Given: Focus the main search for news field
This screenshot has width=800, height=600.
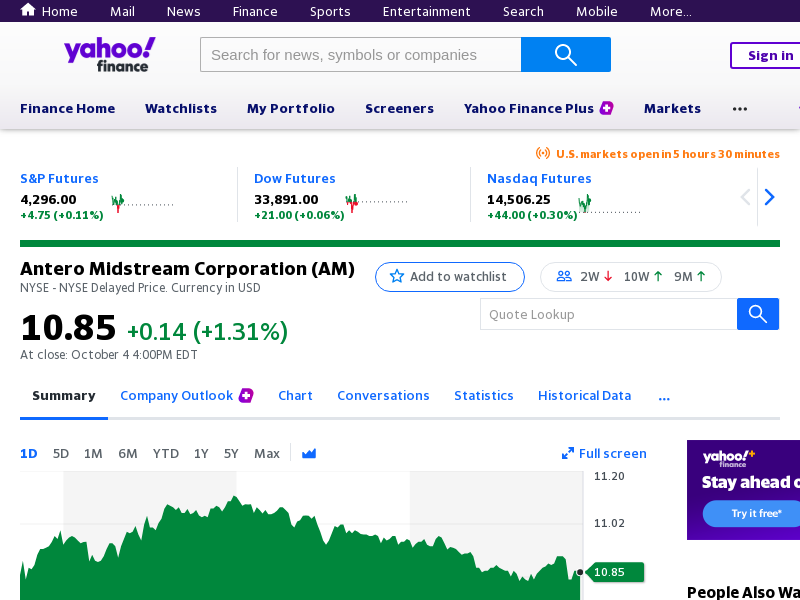Looking at the screenshot, I should point(361,55).
